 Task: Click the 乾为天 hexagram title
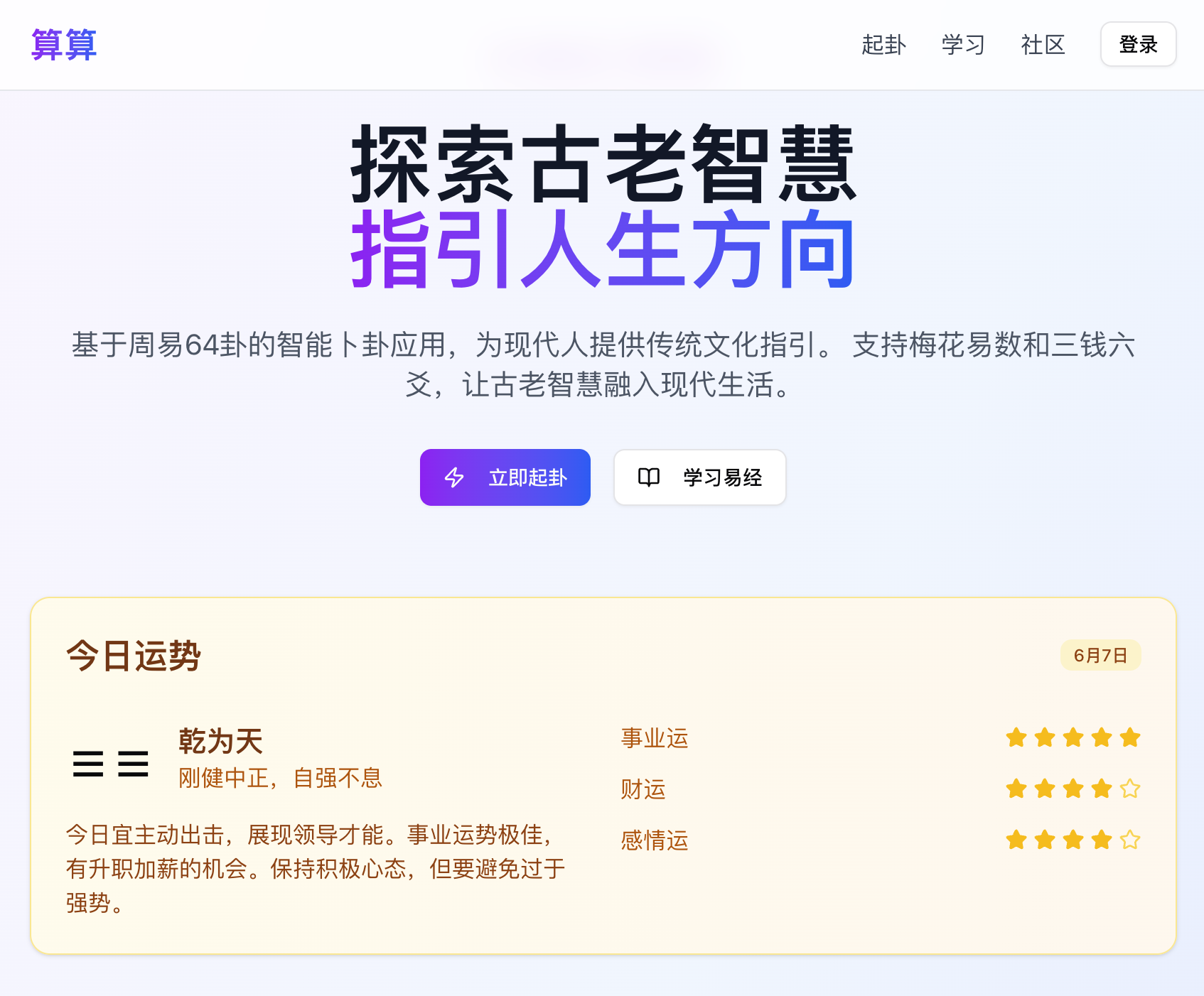[220, 741]
